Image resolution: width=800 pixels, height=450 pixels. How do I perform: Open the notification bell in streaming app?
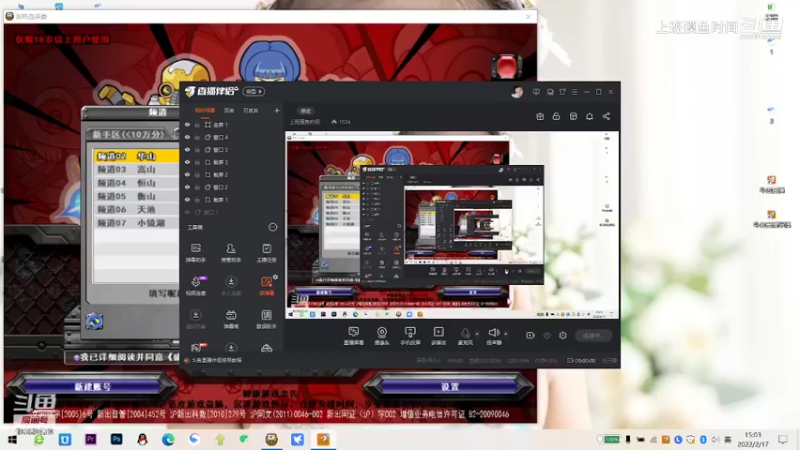(589, 116)
